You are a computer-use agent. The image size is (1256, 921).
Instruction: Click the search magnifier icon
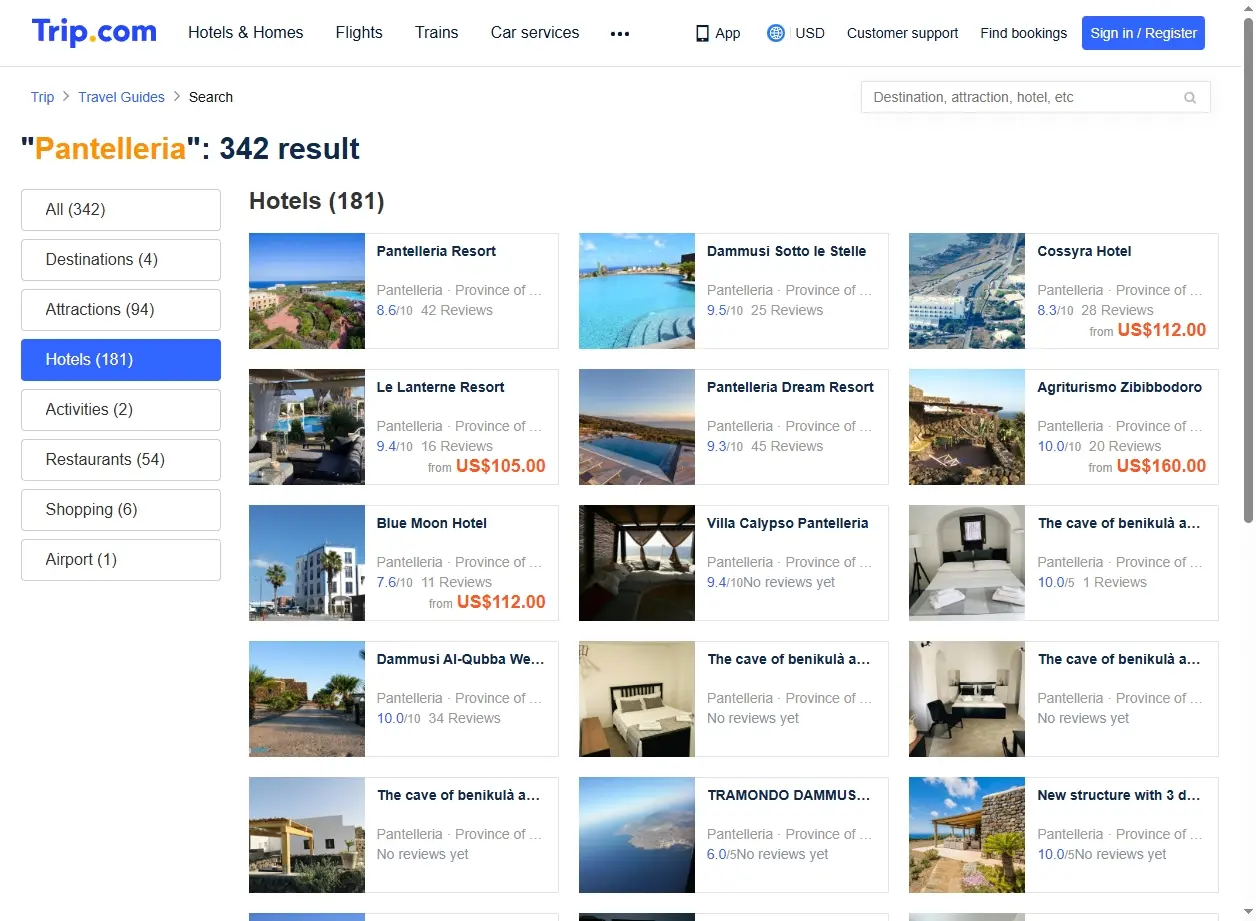pos(1190,97)
